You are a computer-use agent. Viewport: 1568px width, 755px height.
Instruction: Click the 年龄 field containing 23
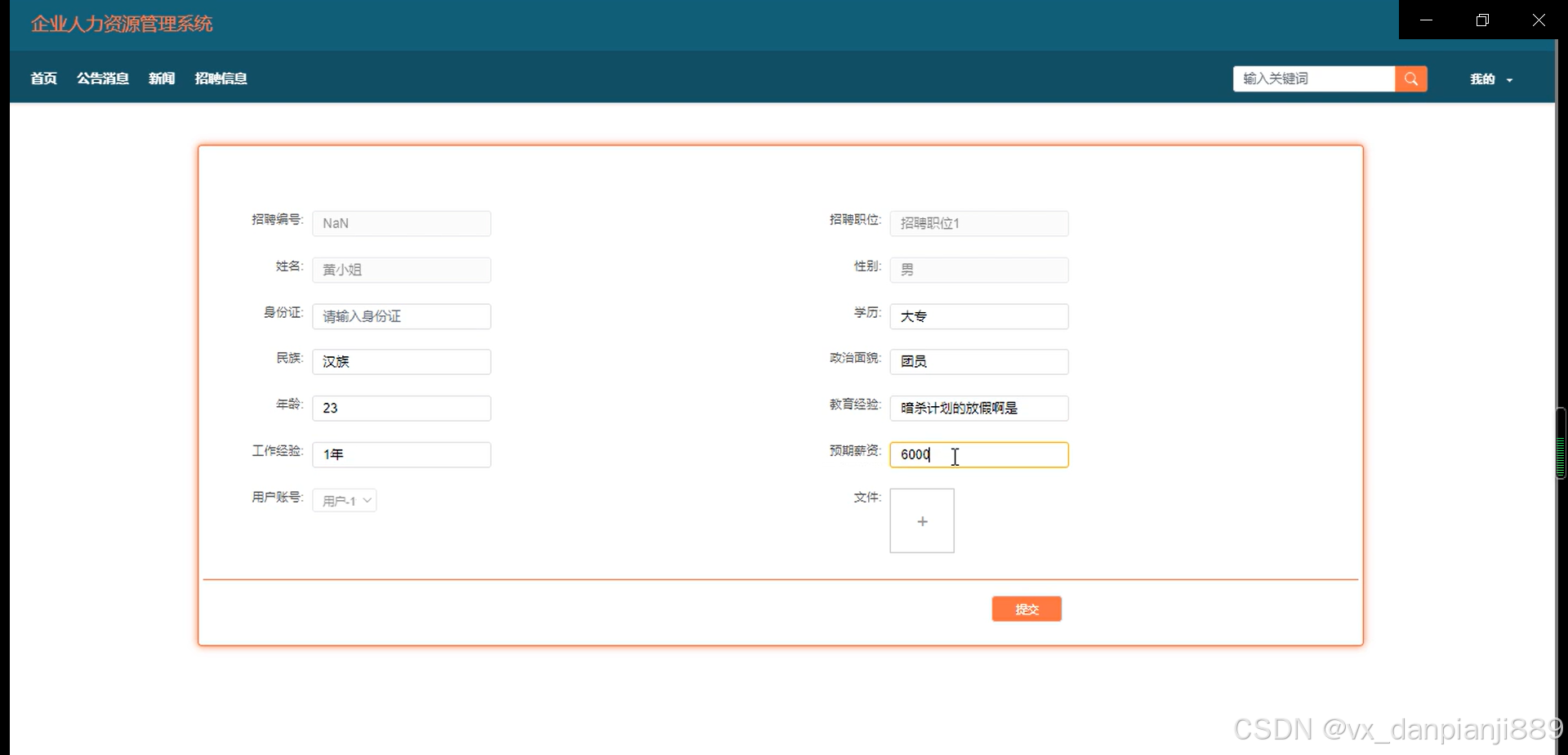tap(402, 409)
